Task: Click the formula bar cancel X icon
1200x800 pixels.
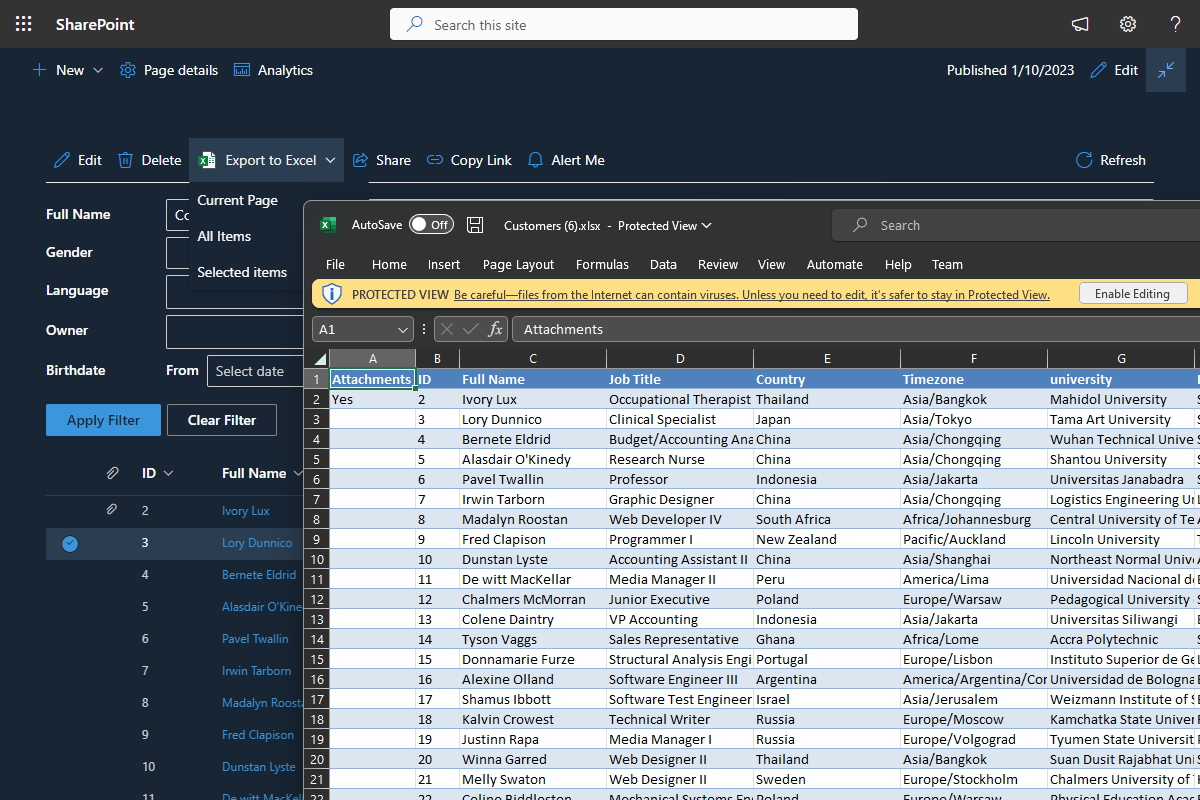Action: pyautogui.click(x=447, y=329)
